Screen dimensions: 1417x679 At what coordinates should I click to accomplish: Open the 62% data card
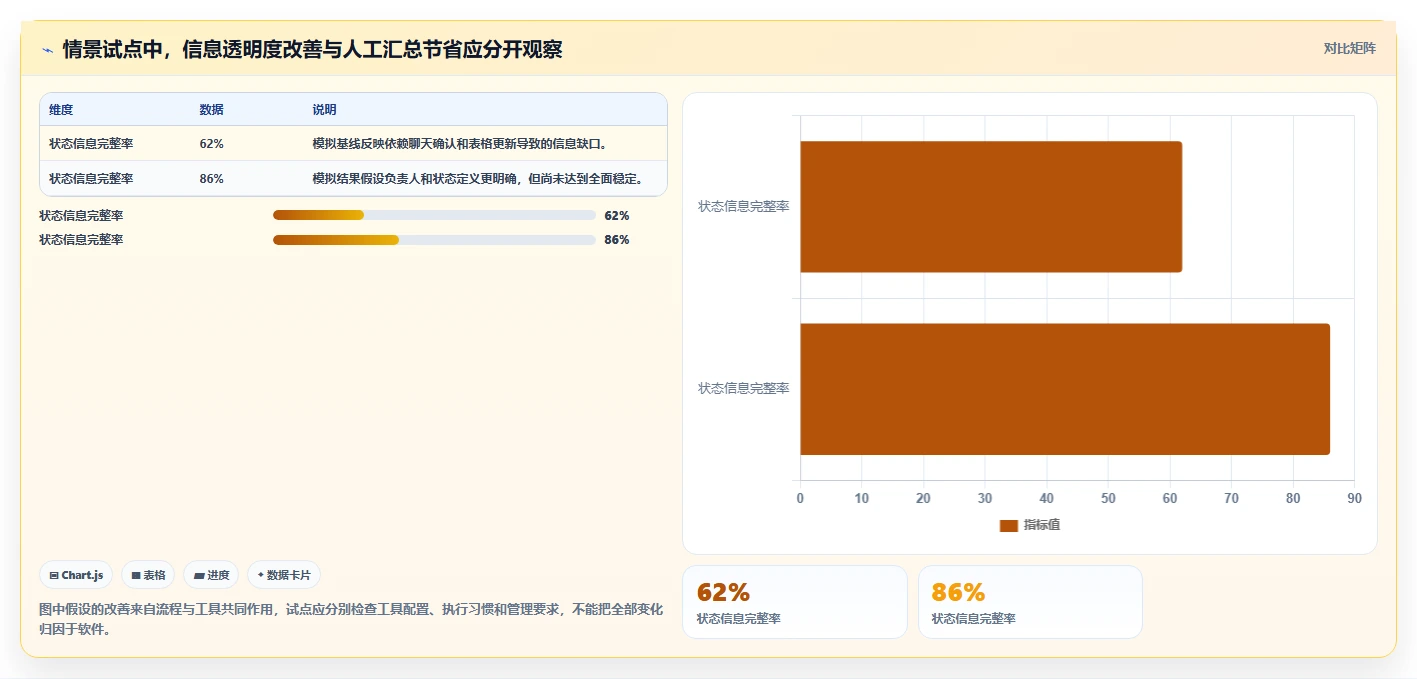[x=795, y=602]
